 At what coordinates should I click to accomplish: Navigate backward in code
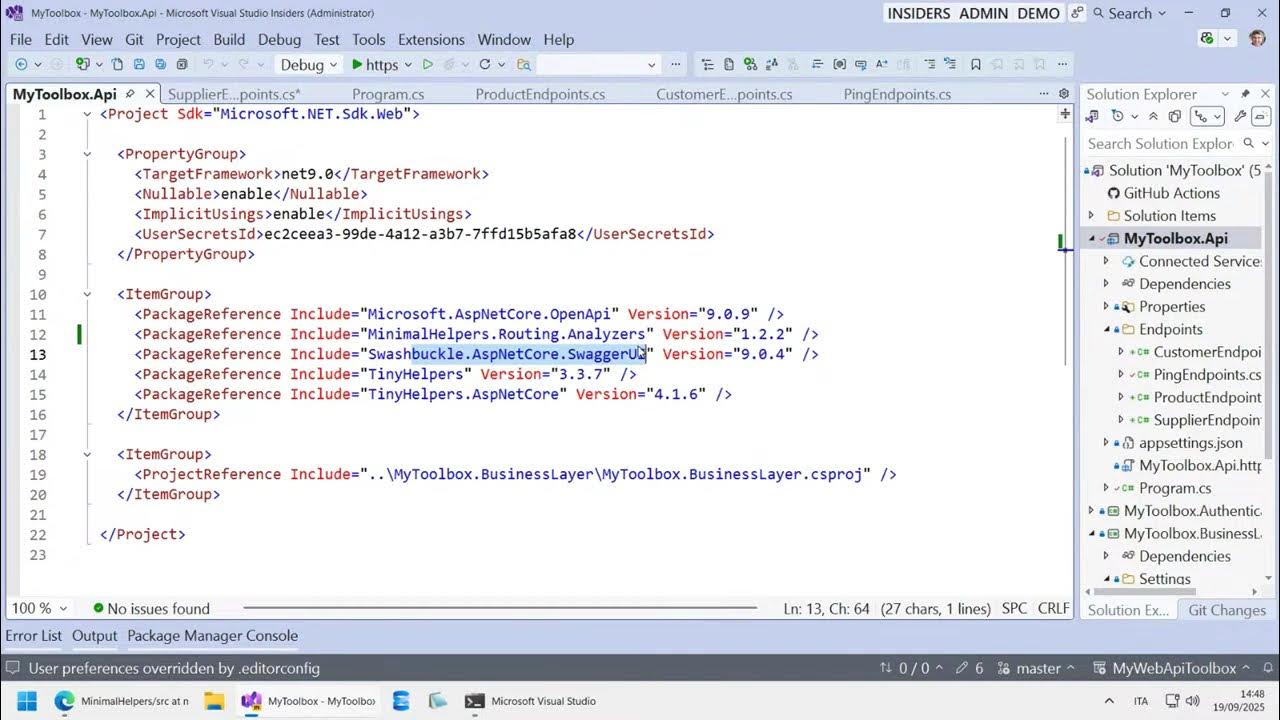tap(20, 64)
